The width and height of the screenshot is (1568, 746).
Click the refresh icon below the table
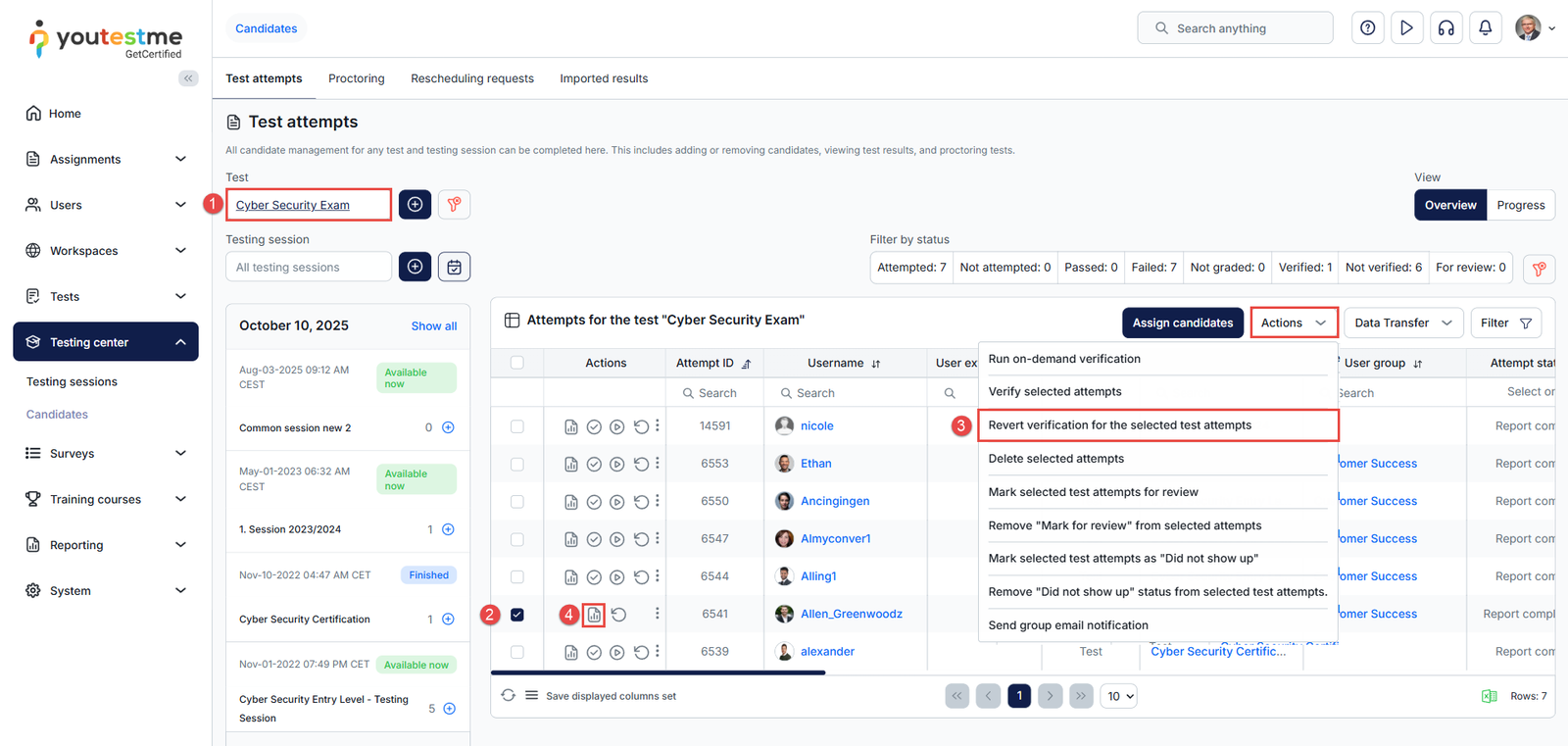tap(508, 696)
